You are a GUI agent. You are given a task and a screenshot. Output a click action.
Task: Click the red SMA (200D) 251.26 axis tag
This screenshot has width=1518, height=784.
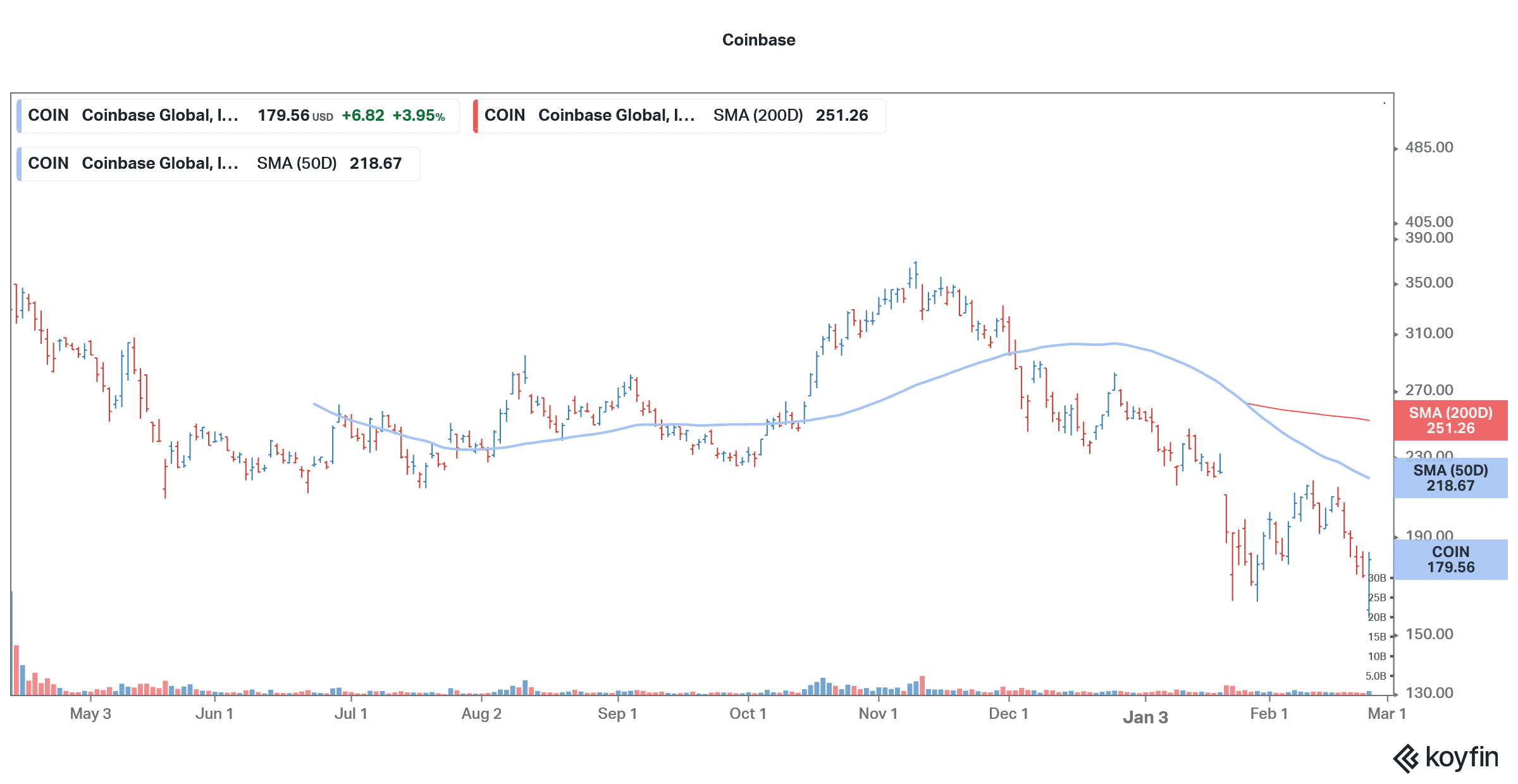pos(1450,420)
